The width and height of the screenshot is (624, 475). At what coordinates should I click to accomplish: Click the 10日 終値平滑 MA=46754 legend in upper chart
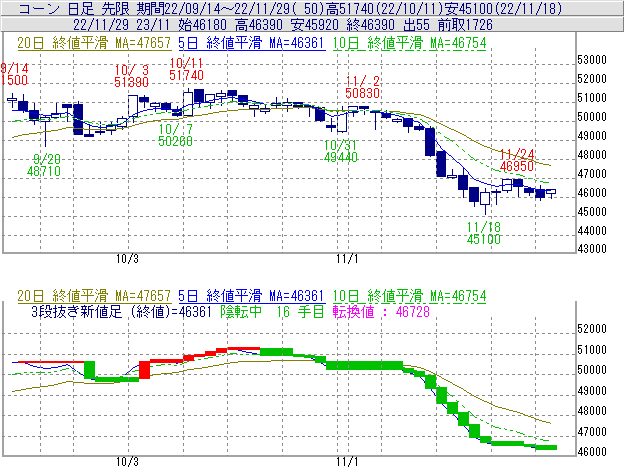click(410, 43)
